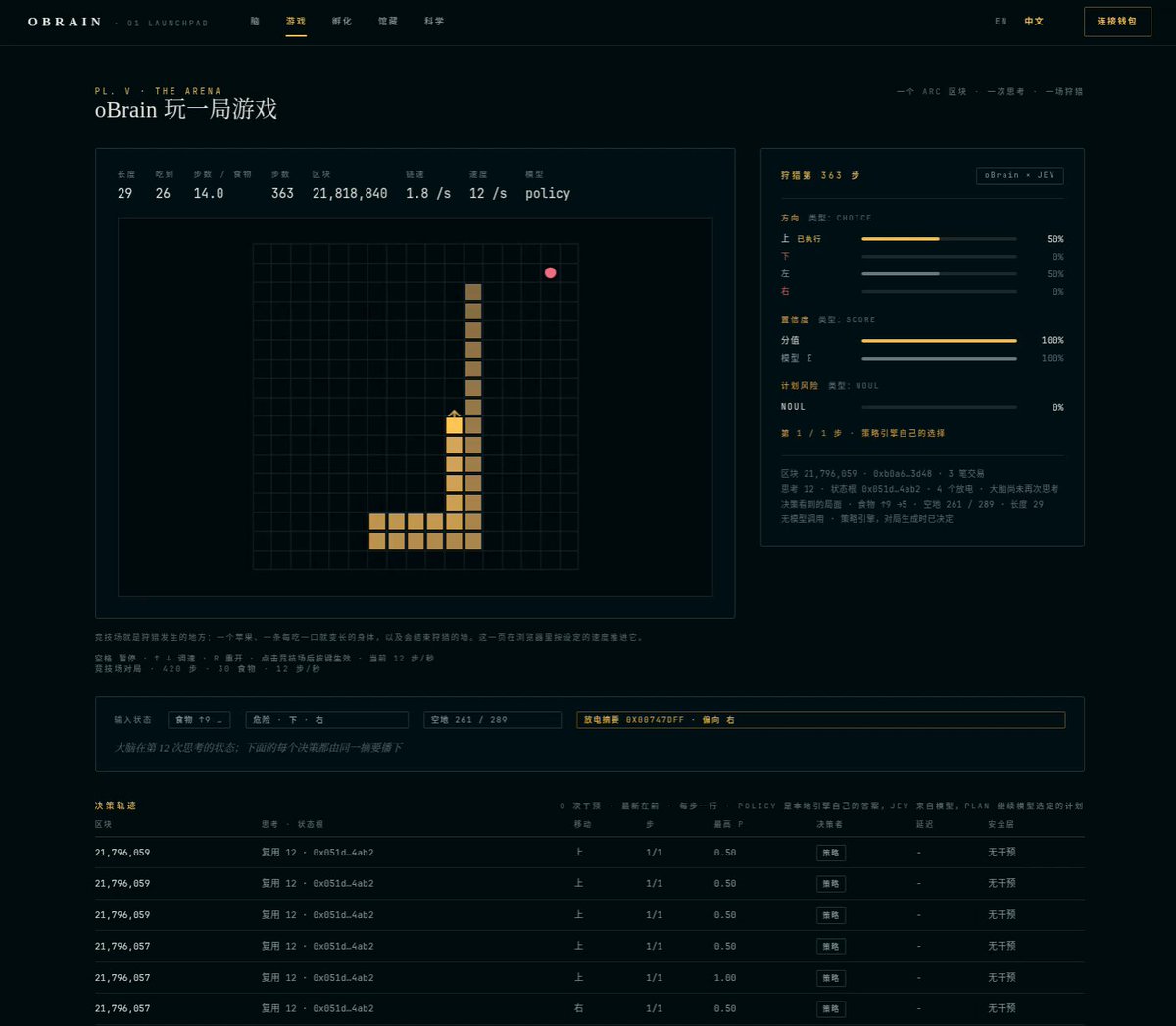Click the 100% score value beside 分值

1053,340
